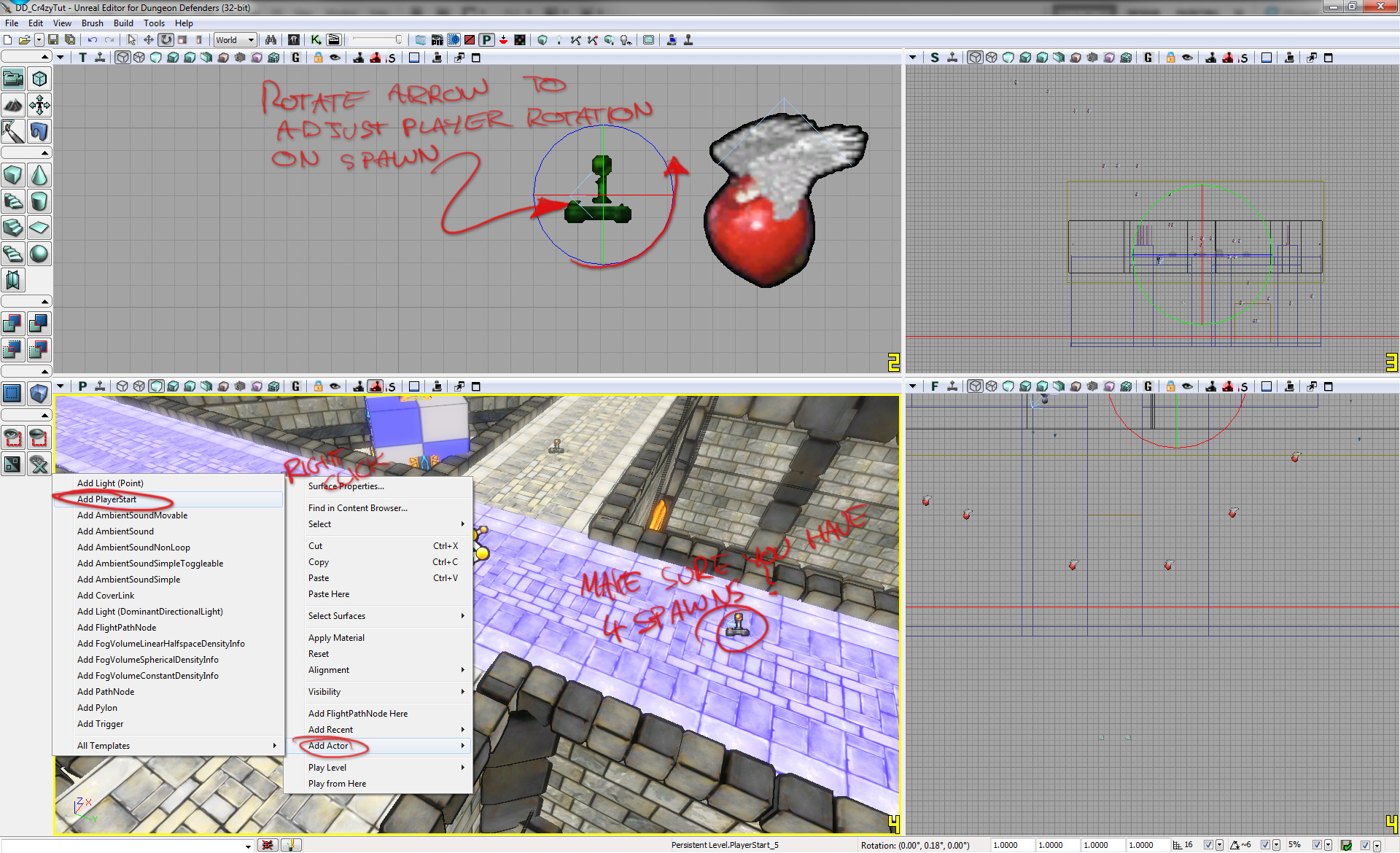Create a Sphere brush shape
This screenshot has width=1400, height=853.
[x=39, y=254]
